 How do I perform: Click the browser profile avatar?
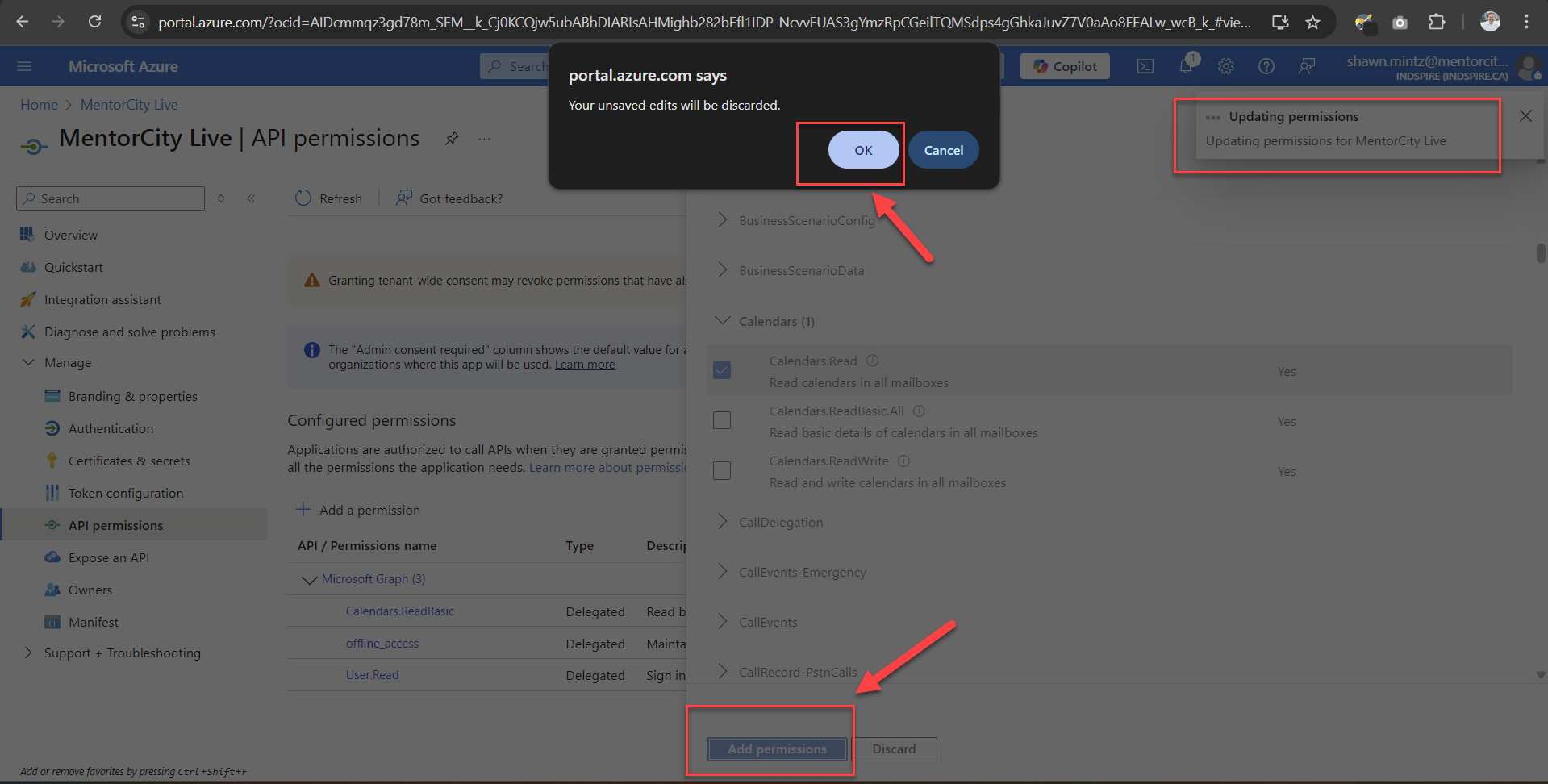(x=1490, y=22)
